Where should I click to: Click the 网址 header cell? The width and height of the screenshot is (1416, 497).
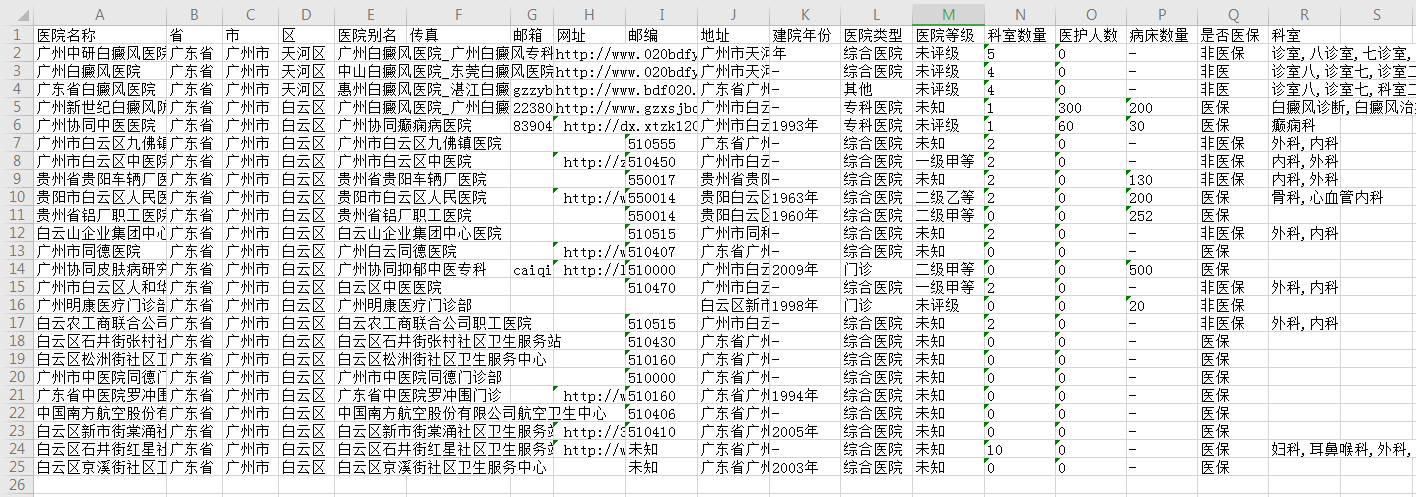pos(589,35)
